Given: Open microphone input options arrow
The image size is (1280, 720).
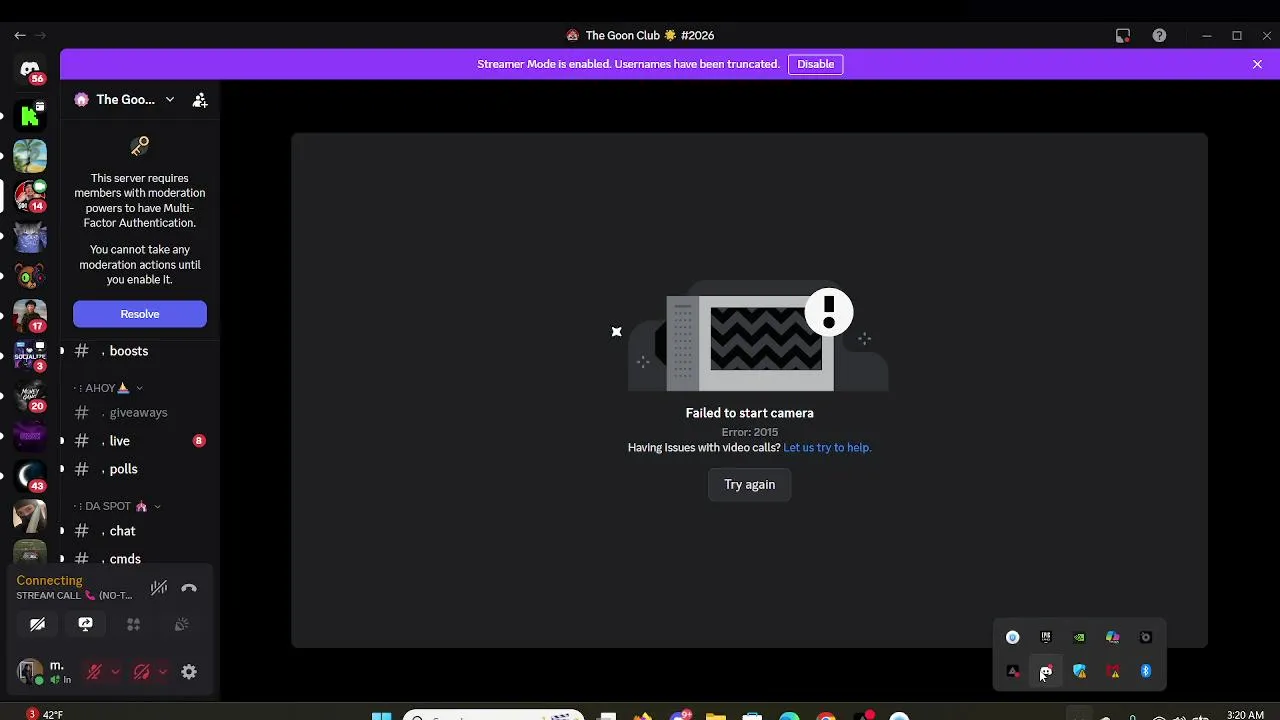Looking at the screenshot, I should [x=115, y=672].
